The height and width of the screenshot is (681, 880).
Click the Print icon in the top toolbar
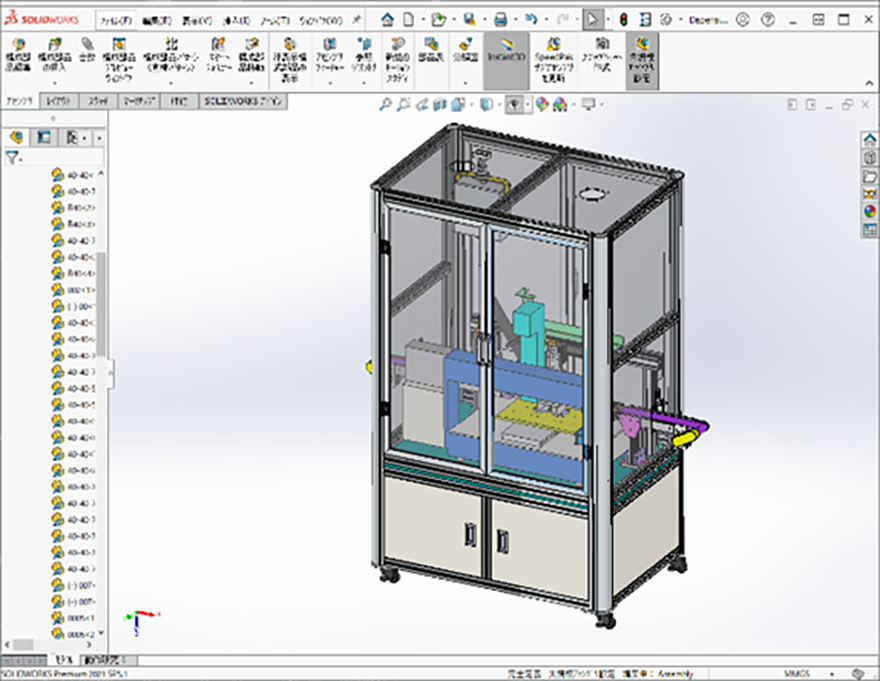[x=501, y=19]
